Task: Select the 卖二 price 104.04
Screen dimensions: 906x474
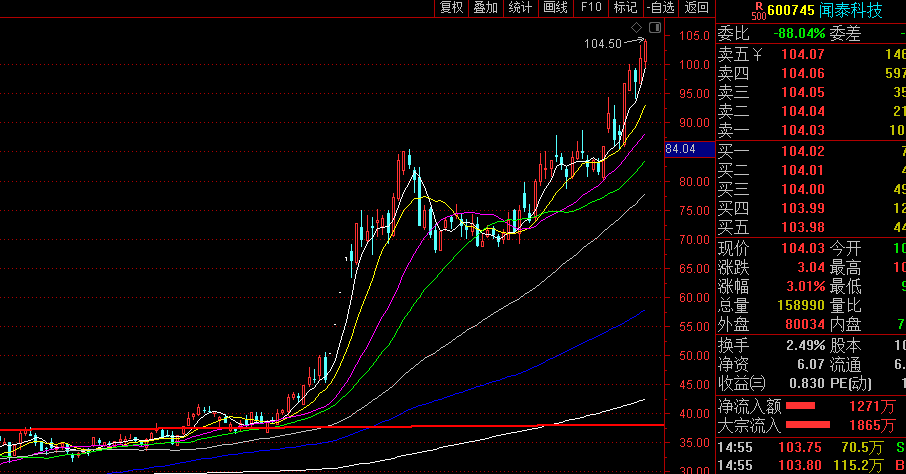Action: click(x=803, y=112)
